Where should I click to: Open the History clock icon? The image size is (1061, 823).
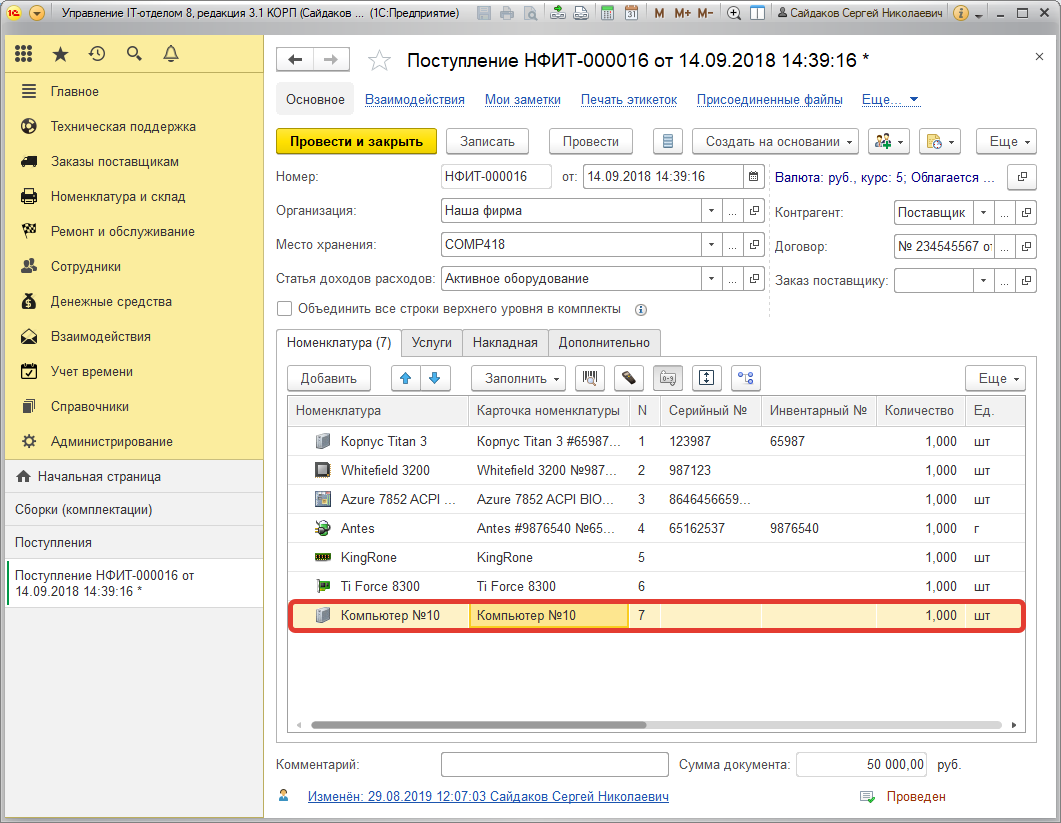[x=97, y=54]
